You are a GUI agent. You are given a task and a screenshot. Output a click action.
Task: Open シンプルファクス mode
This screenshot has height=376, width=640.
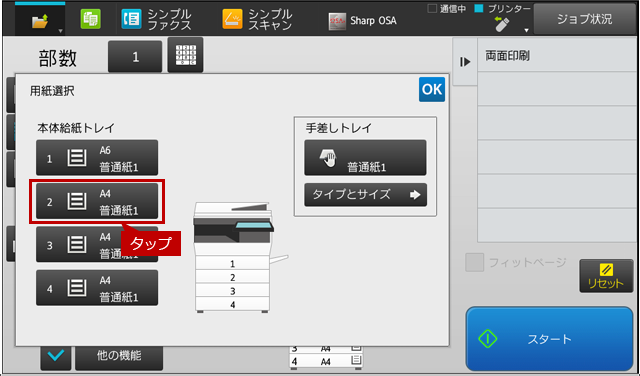(157, 20)
